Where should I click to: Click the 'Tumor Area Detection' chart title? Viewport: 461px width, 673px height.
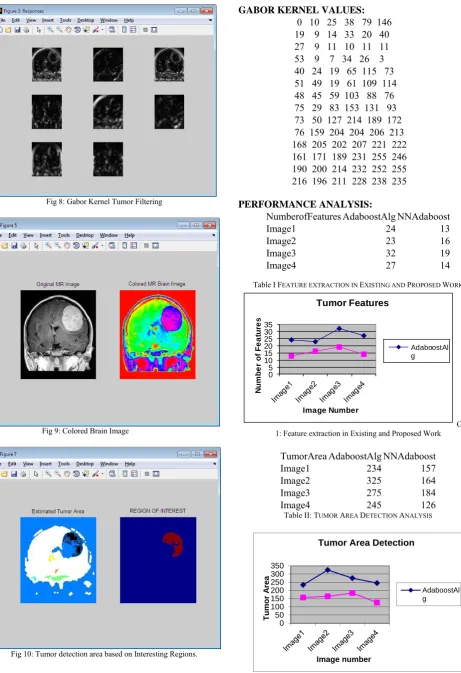coord(366,543)
